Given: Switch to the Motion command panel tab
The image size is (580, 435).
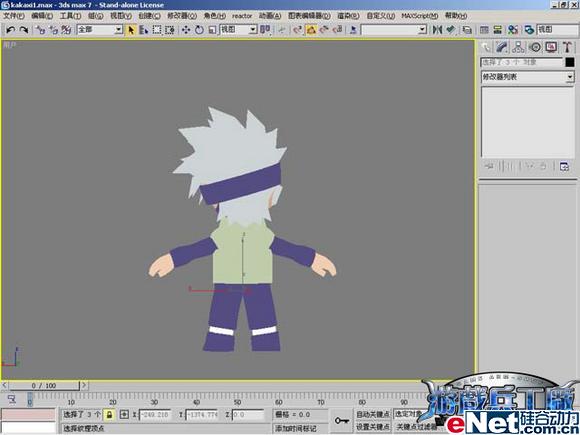Looking at the screenshot, I should click(x=535, y=47).
